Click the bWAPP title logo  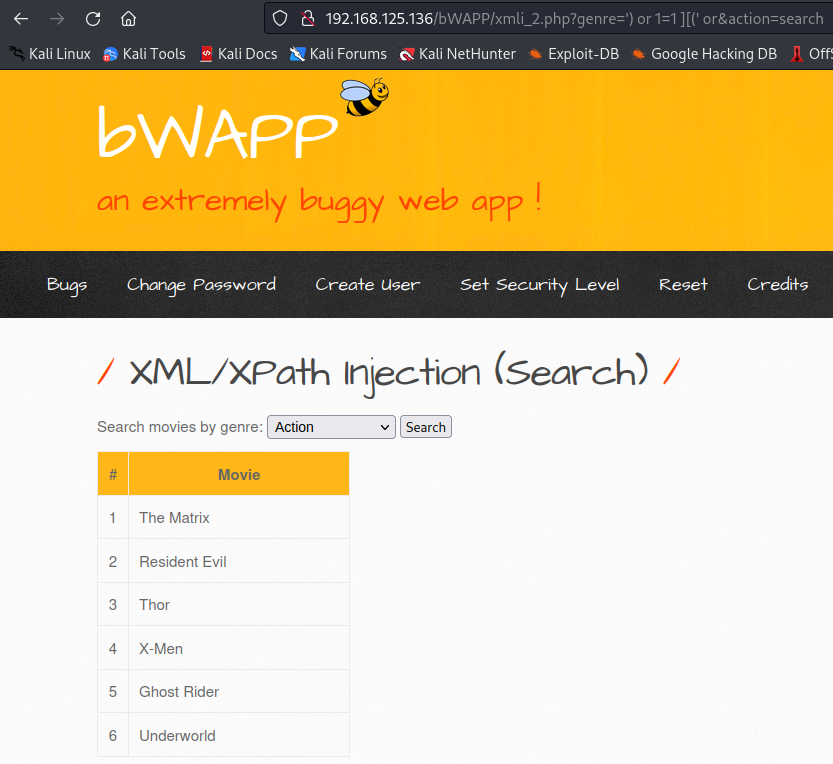217,132
